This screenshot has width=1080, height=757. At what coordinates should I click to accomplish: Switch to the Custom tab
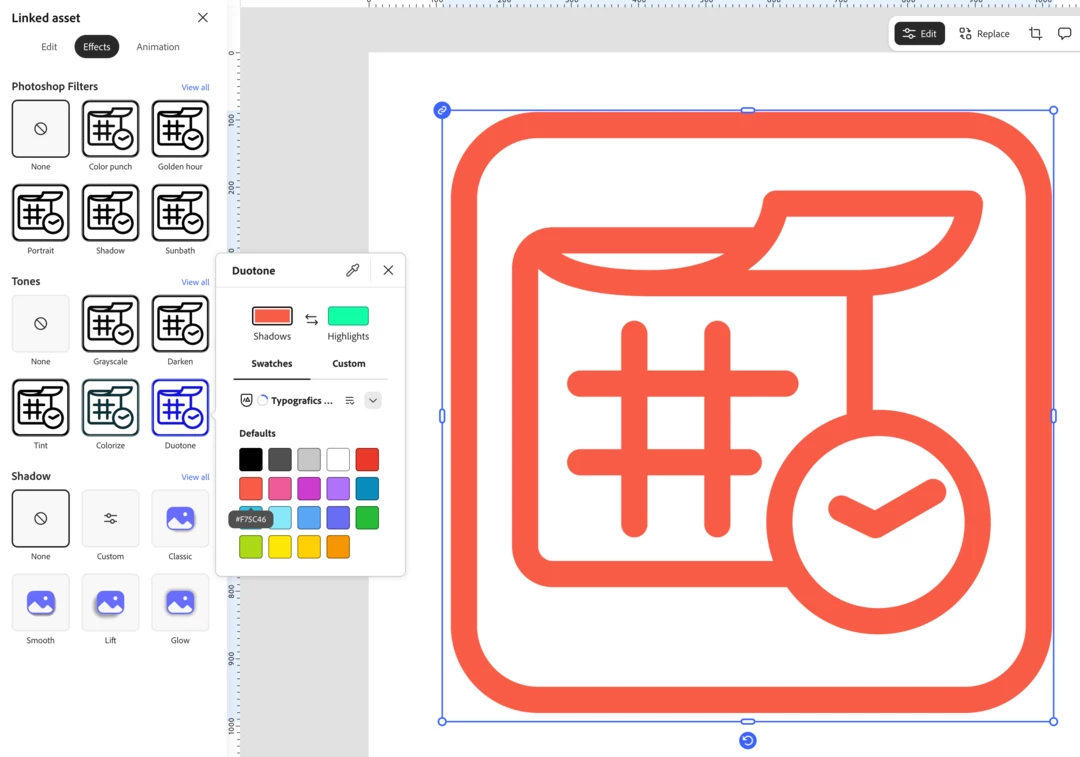[349, 364]
